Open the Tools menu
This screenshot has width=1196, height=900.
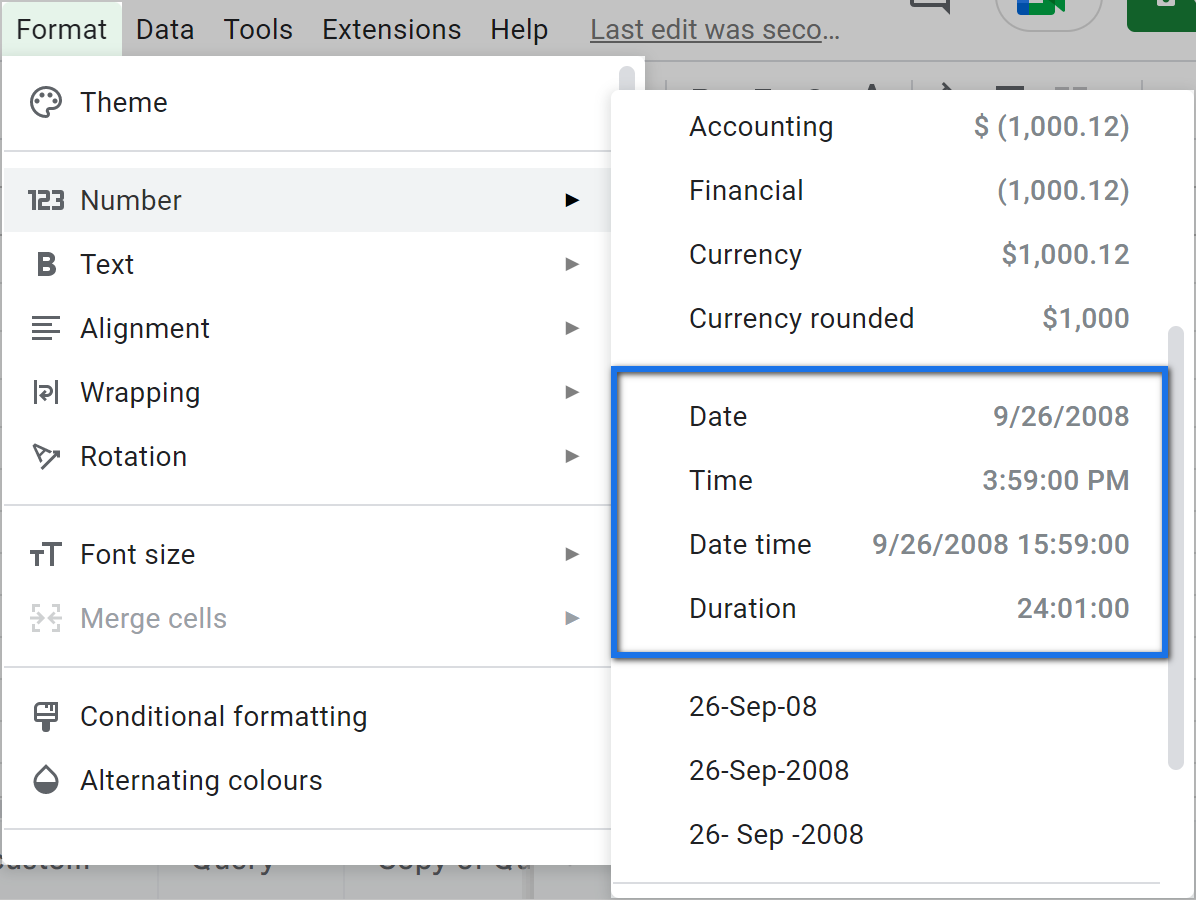pos(258,29)
